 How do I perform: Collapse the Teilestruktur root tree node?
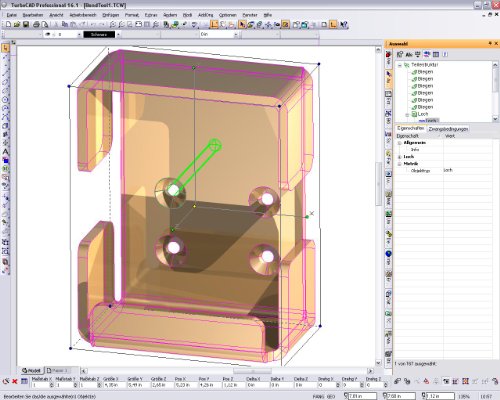400,65
